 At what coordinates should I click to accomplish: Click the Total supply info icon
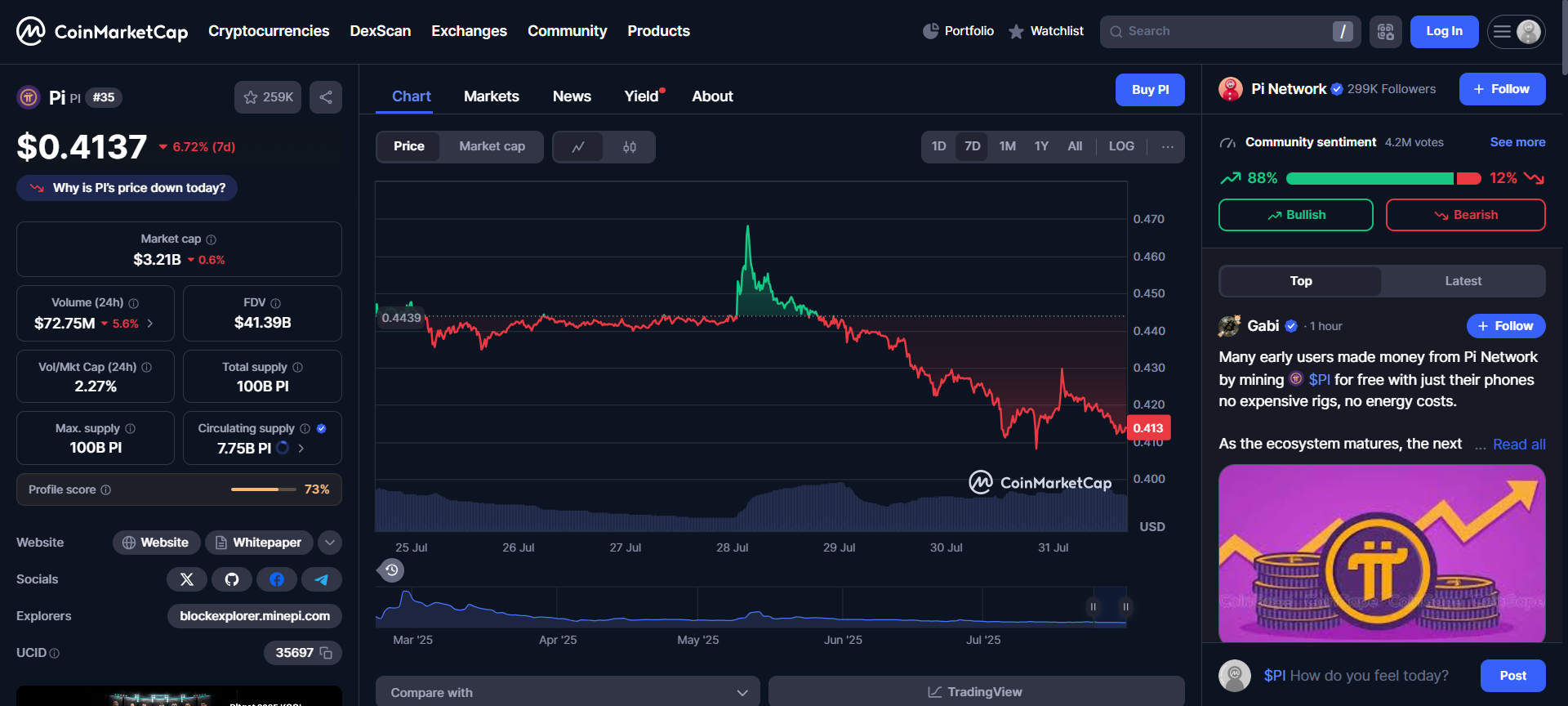[x=298, y=368]
